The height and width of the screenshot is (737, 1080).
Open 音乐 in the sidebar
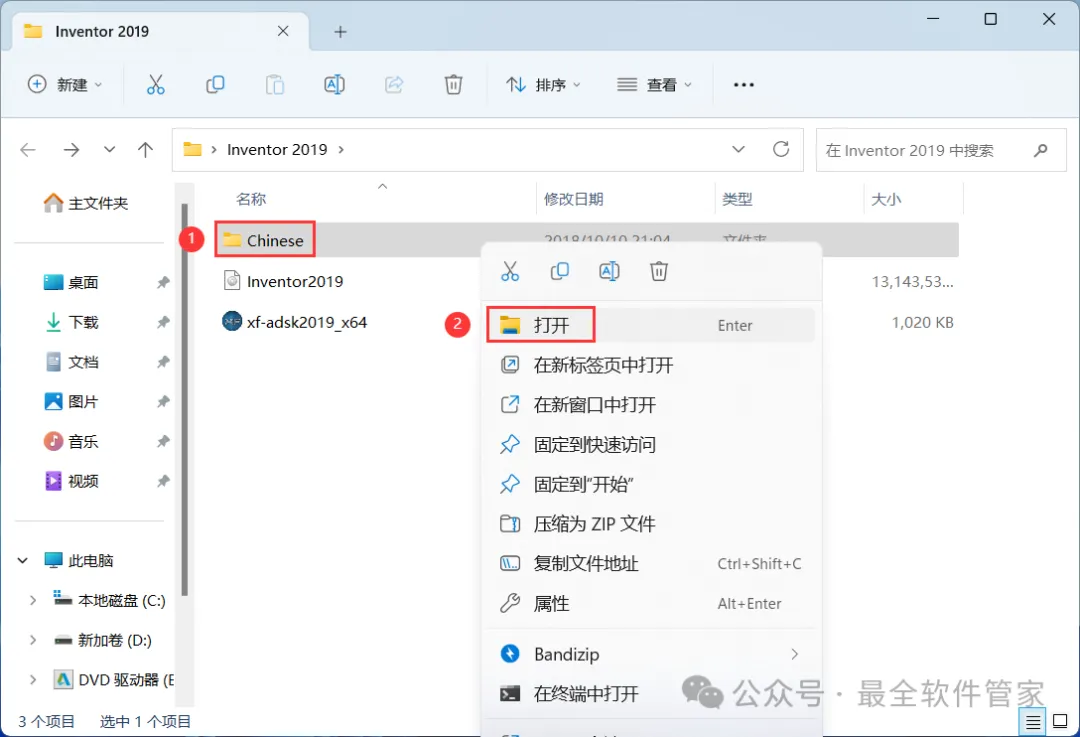[72, 442]
